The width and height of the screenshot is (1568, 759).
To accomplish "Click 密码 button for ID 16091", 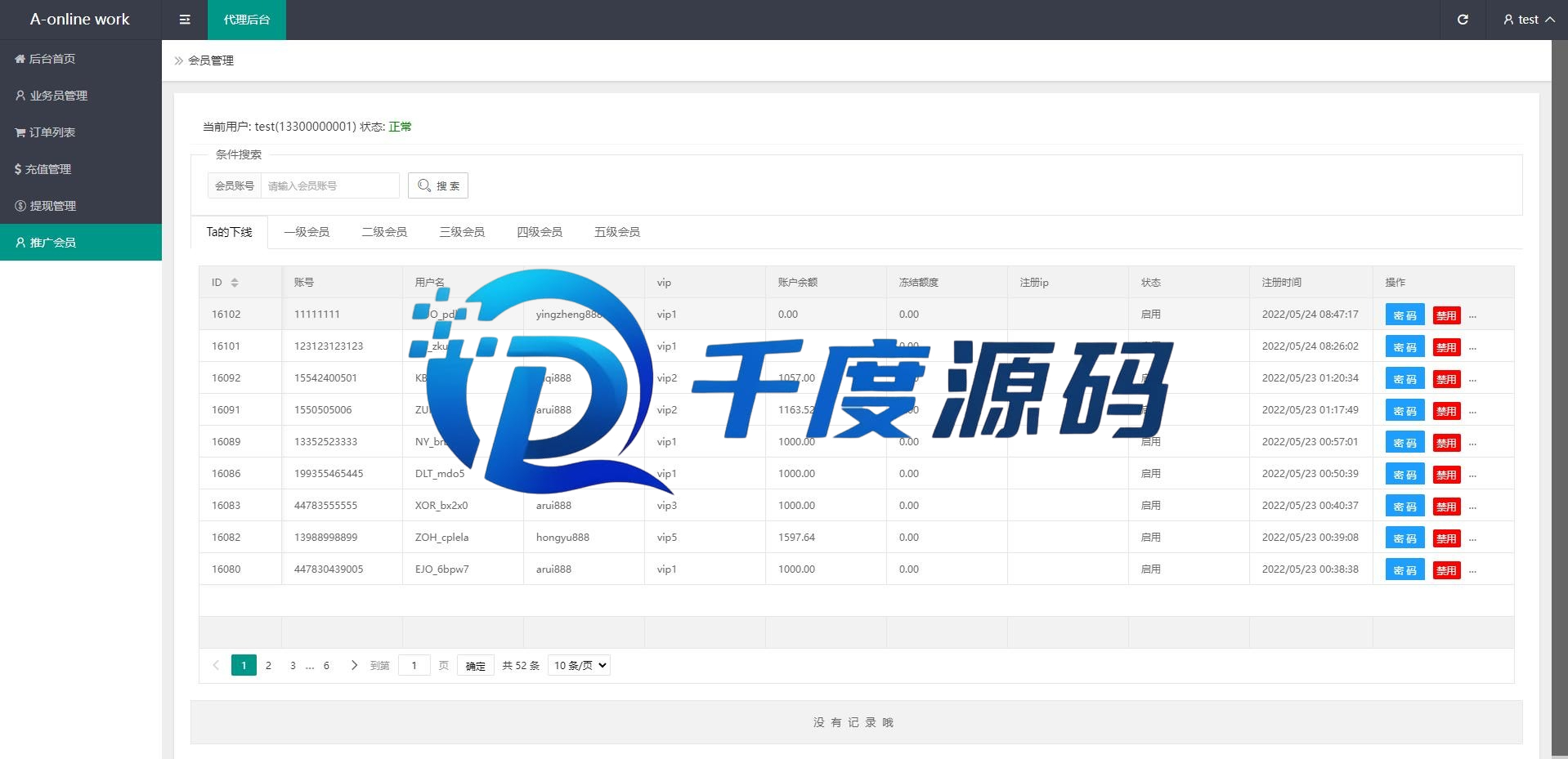I will coord(1404,410).
